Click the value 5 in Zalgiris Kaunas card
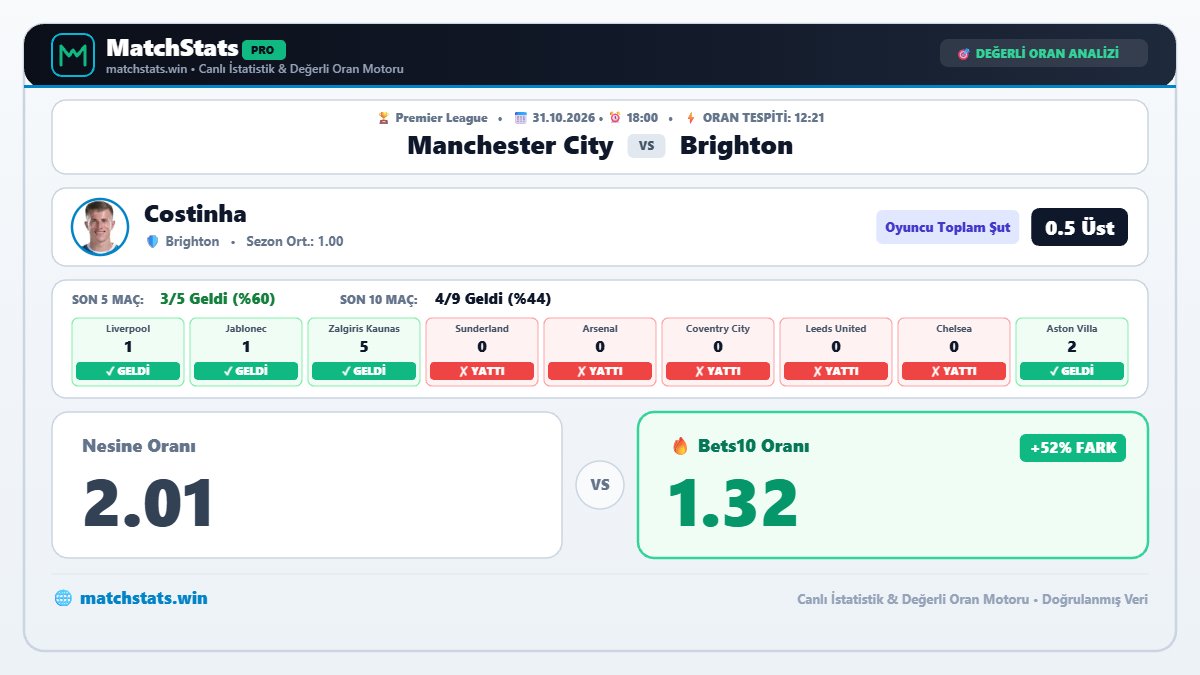Image resolution: width=1200 pixels, height=675 pixels. (x=364, y=347)
